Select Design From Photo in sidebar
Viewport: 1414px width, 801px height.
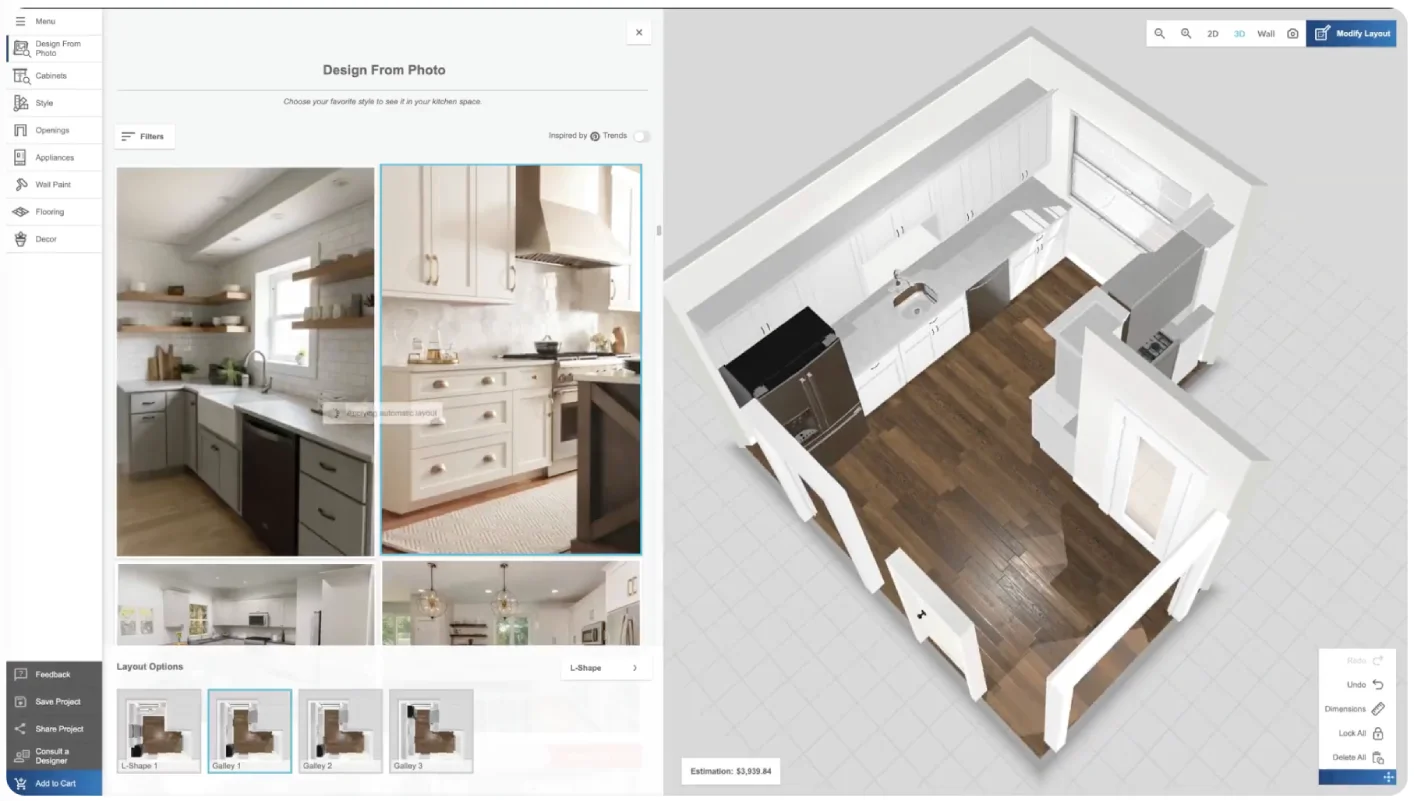pos(54,48)
